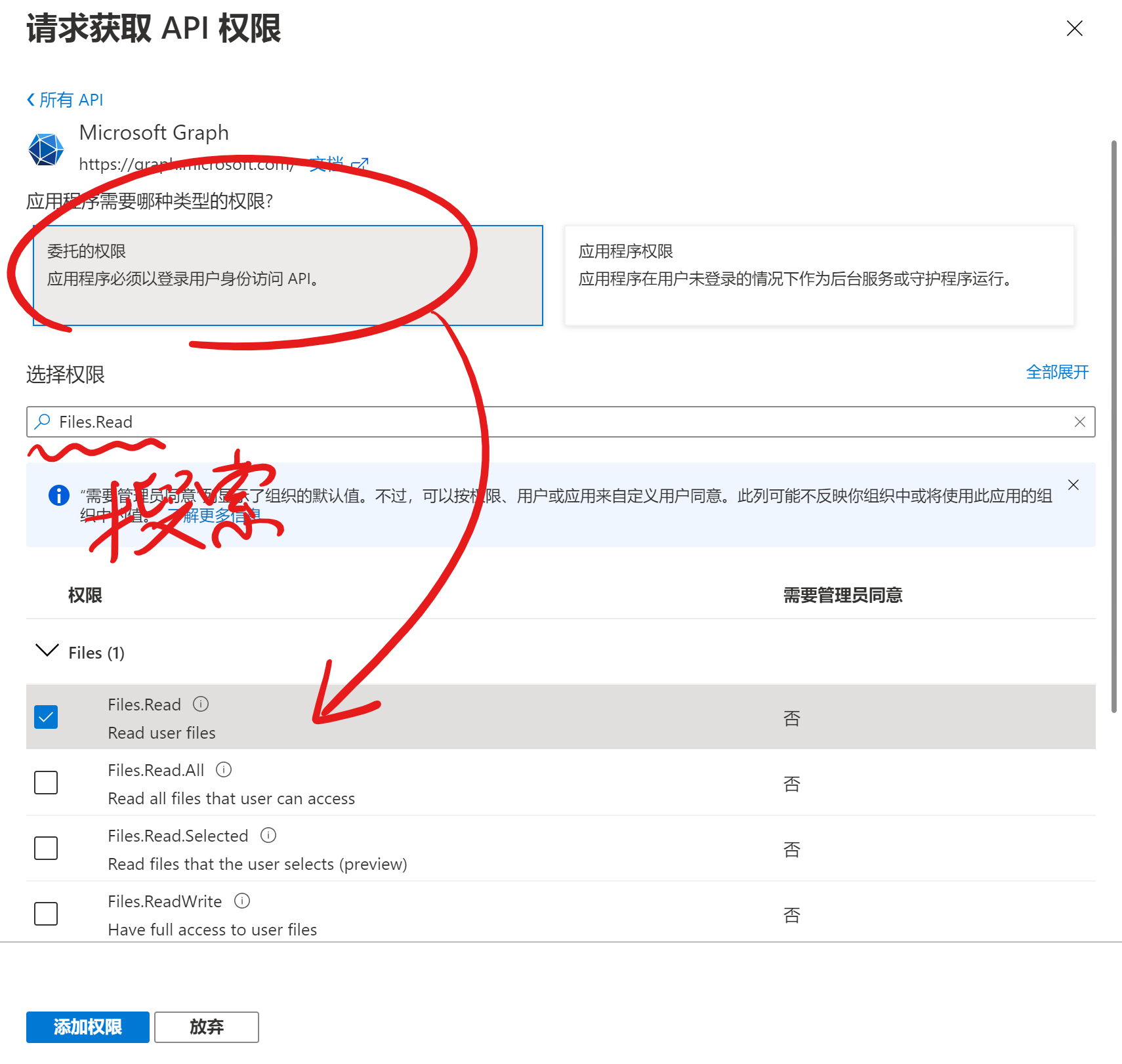Image resolution: width=1122 pixels, height=1064 pixels.
Task: Click the 权限 column header
Action: tap(85, 596)
